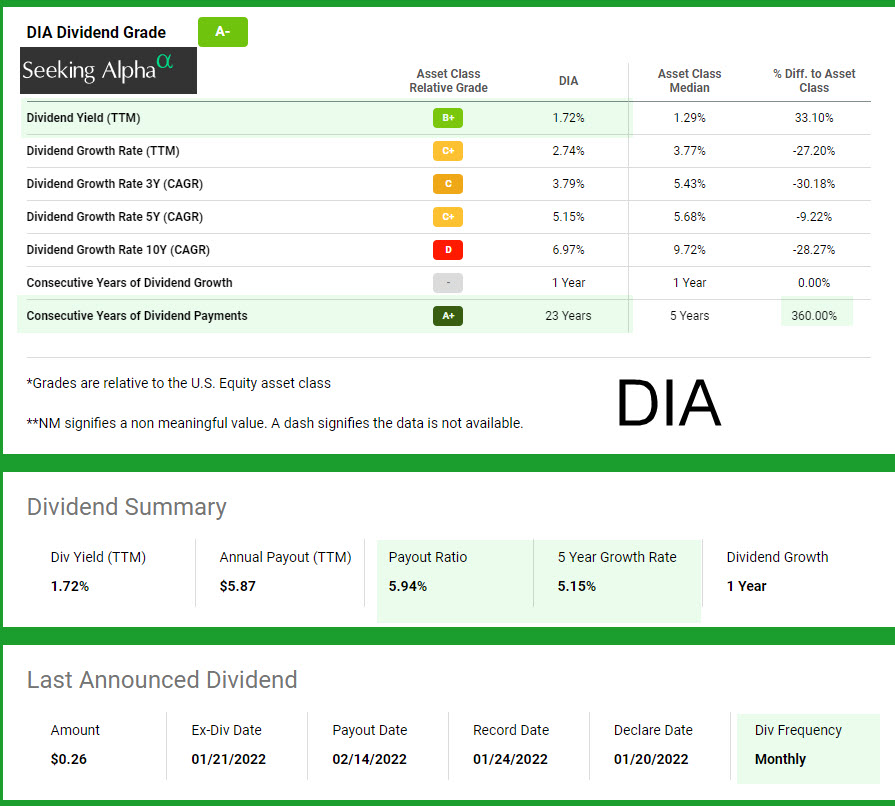Click the 360.00% difference value
This screenshot has height=806, width=895.
coord(814,315)
